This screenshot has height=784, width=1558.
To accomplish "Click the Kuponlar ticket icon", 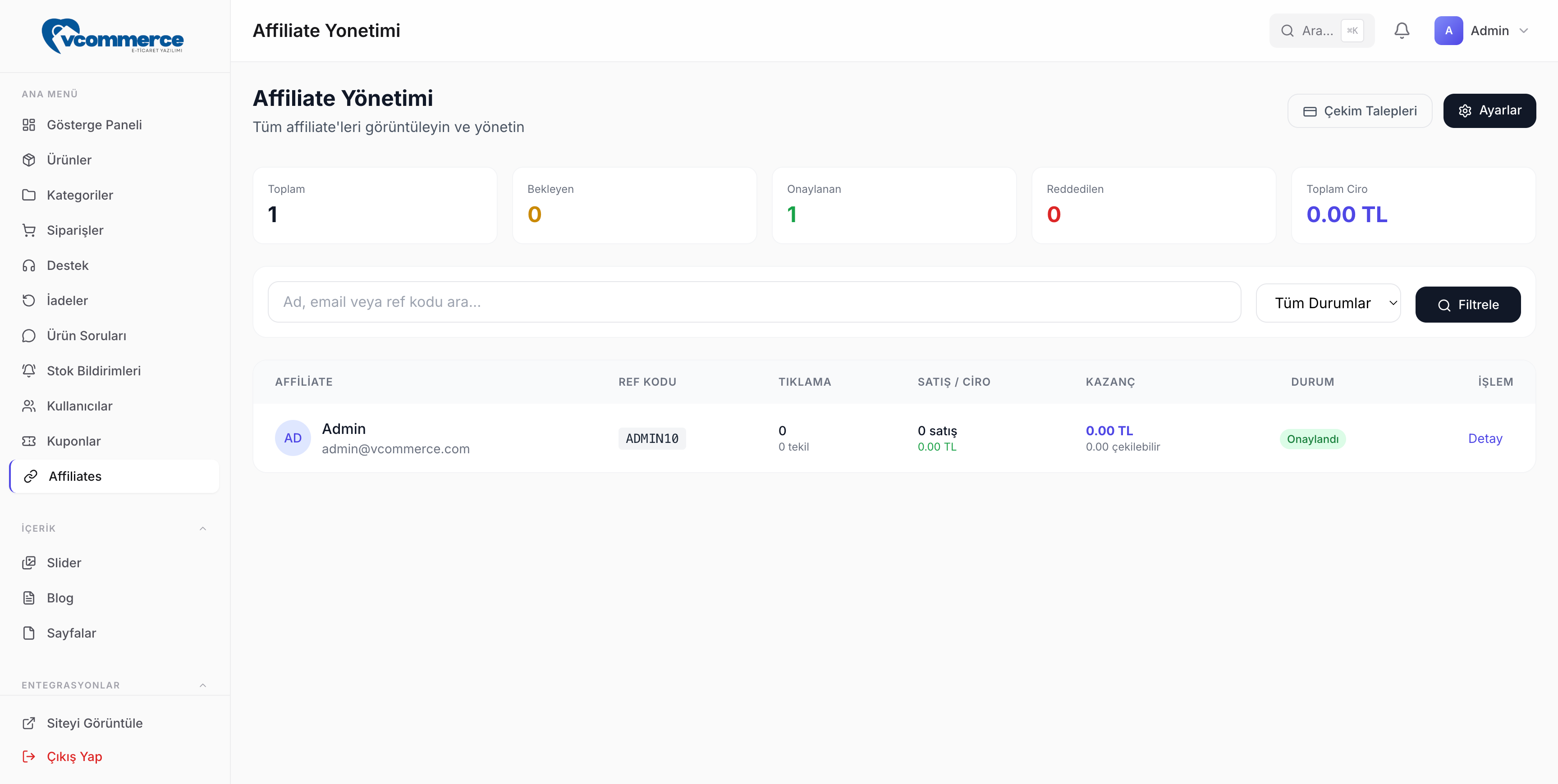I will tap(28, 441).
